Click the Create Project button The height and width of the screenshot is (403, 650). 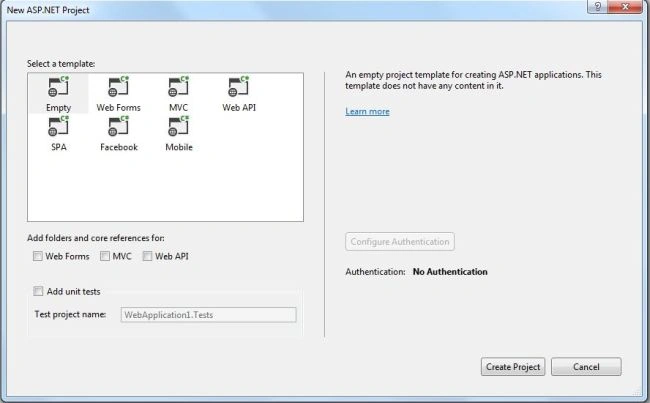(x=513, y=367)
